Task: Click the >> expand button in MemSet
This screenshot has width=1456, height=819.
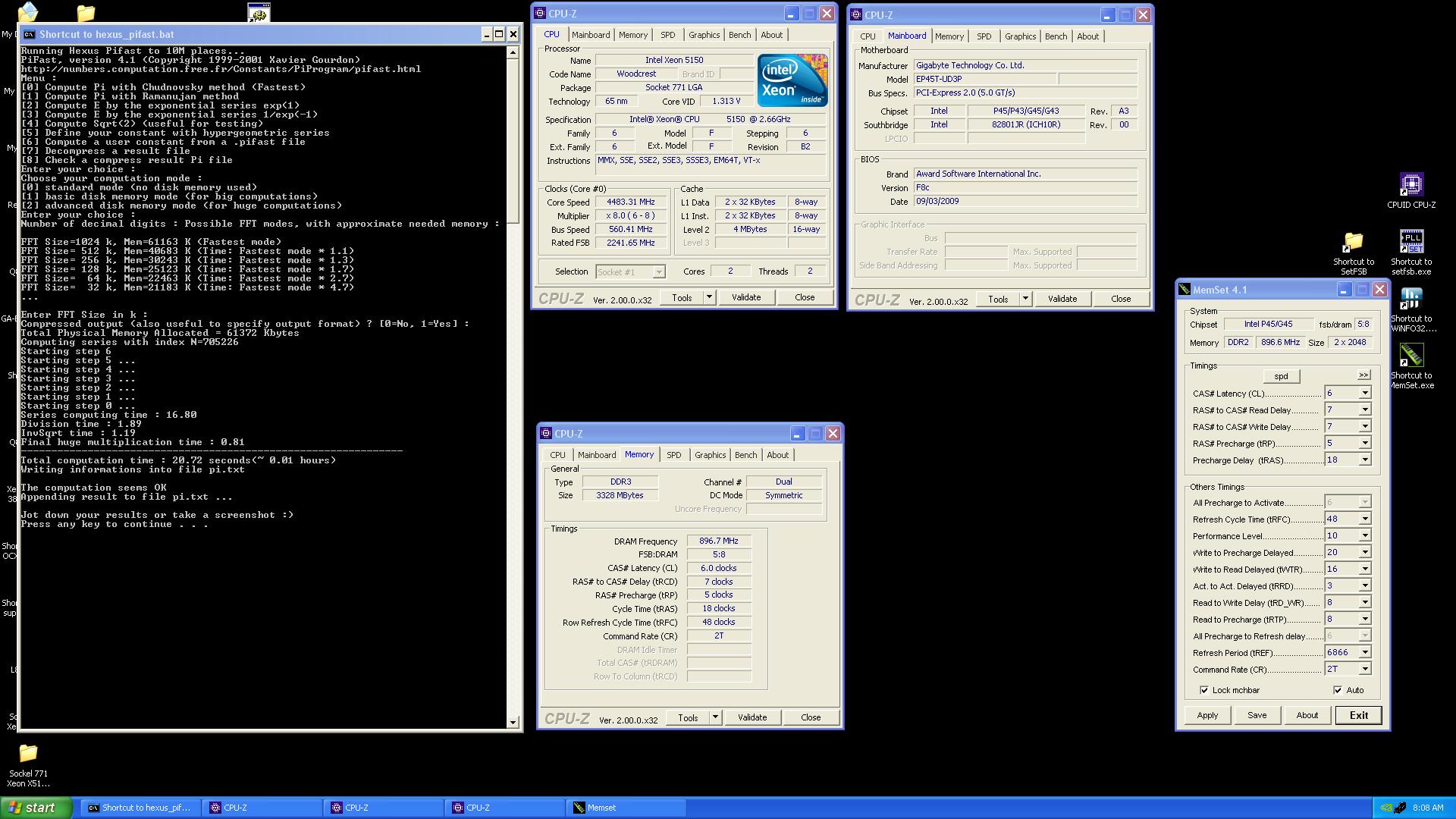Action: point(1363,375)
